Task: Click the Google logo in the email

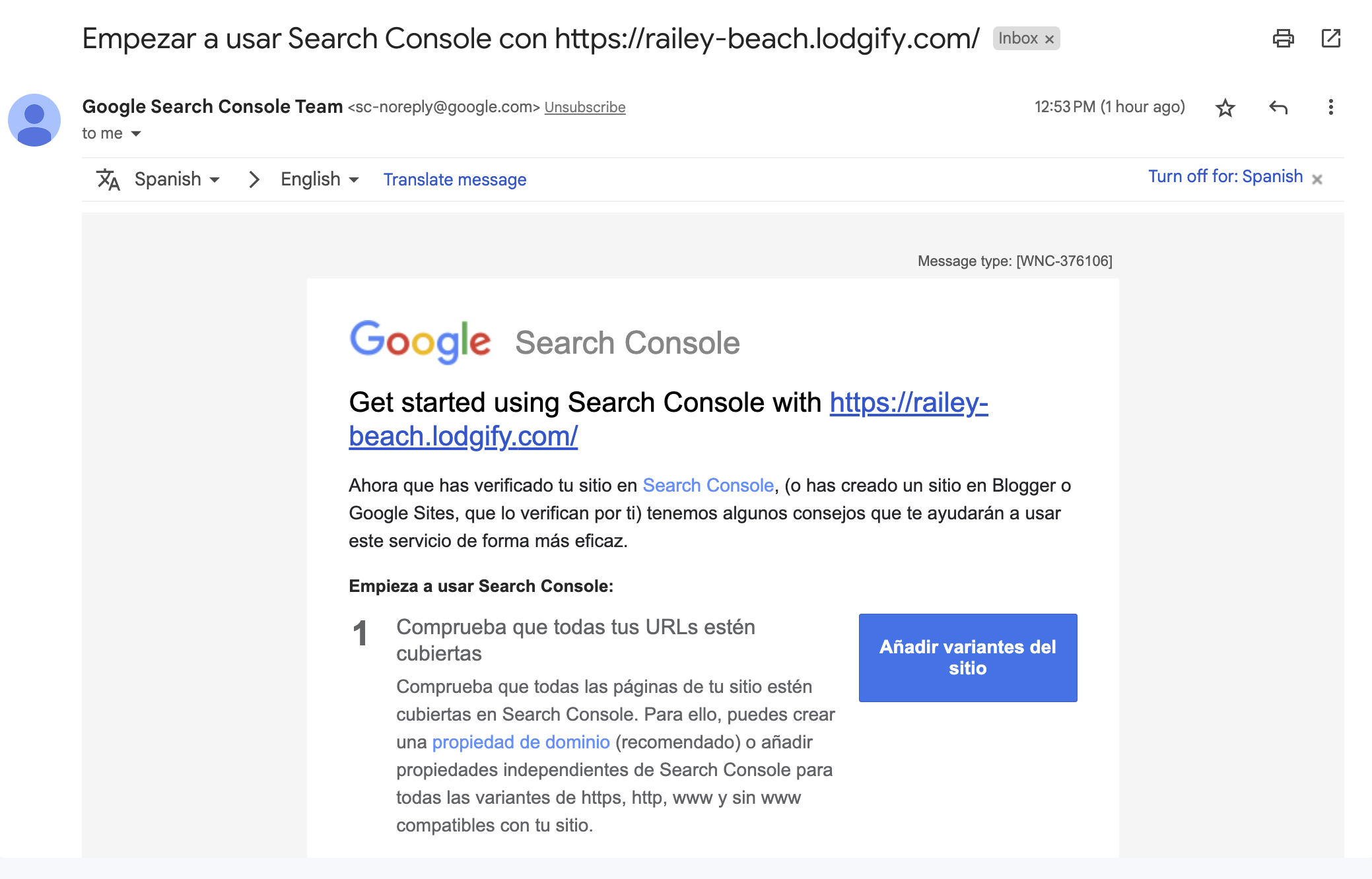Action: coord(420,341)
